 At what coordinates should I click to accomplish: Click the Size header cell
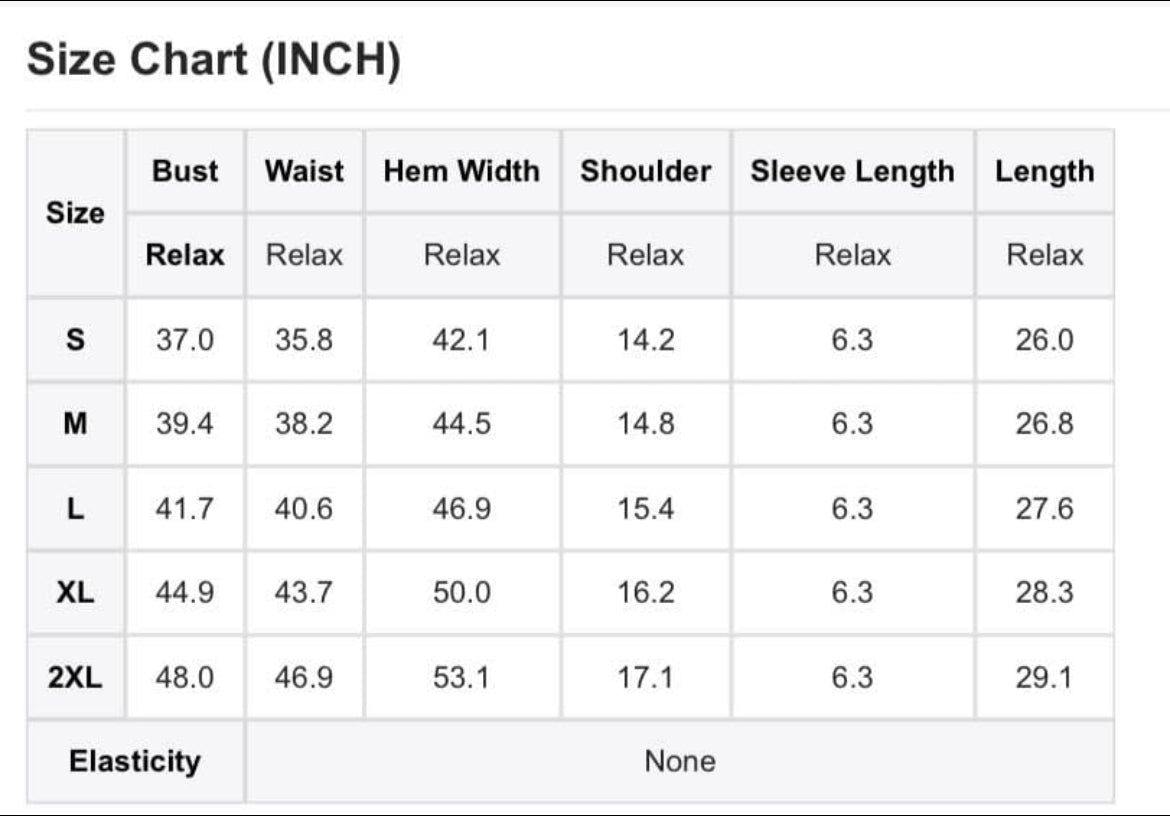click(75, 213)
